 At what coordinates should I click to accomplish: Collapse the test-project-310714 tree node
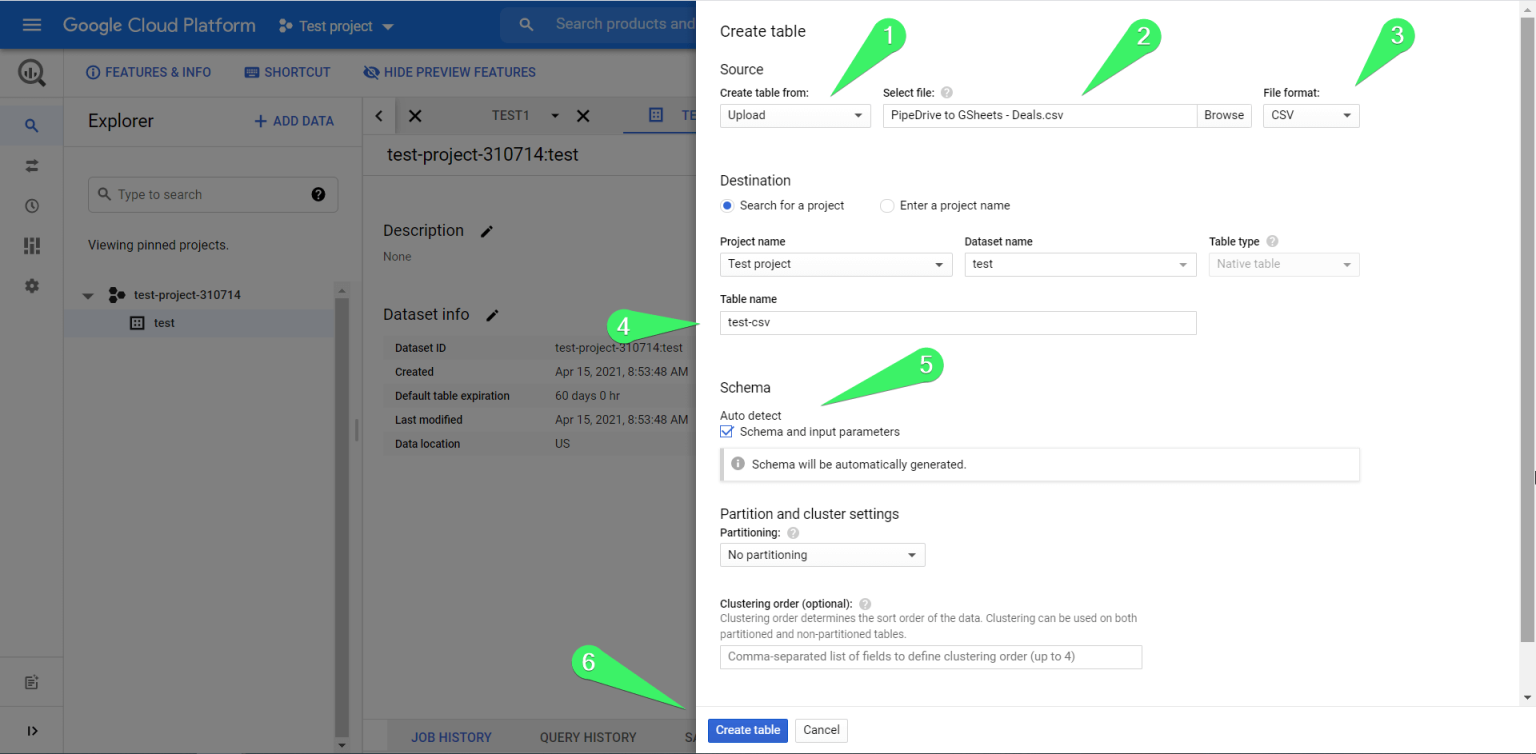pyautogui.click(x=88, y=295)
